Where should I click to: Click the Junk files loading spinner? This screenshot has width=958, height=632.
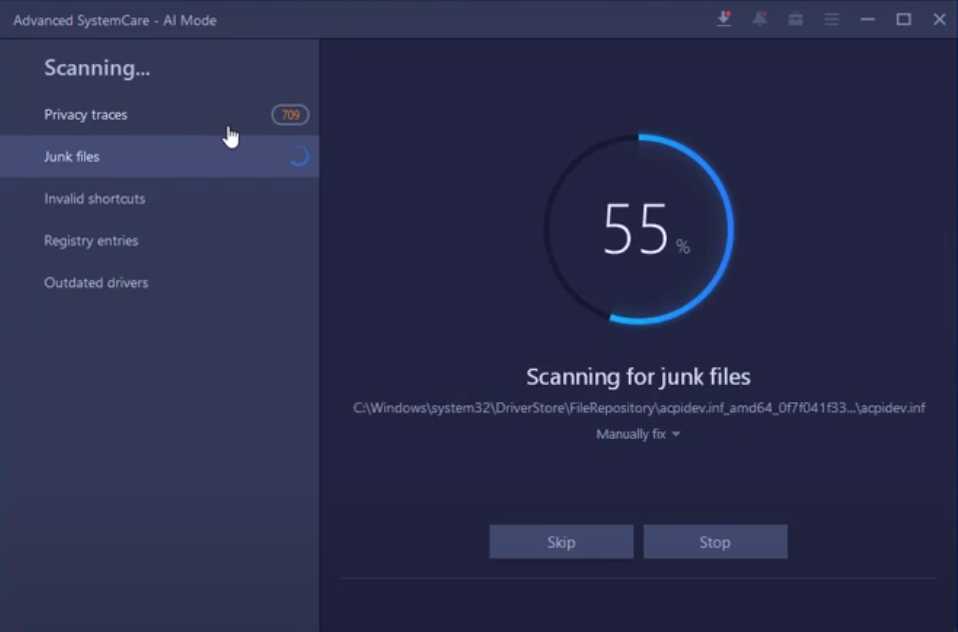click(x=299, y=156)
